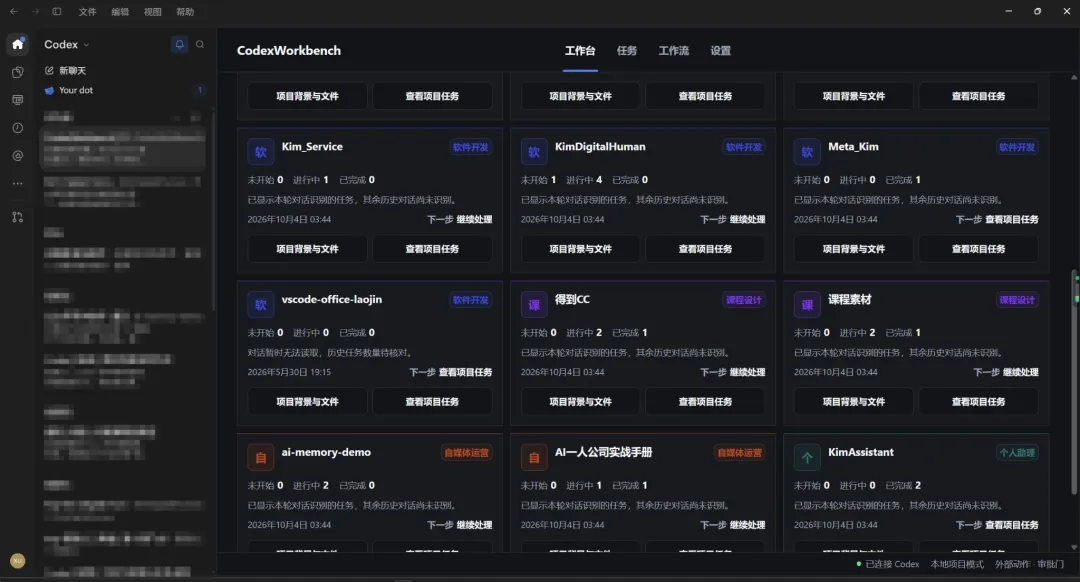Click the 自媒体运营 tag on ai-memory-demo
The width and height of the screenshot is (1080, 582).
click(466, 453)
